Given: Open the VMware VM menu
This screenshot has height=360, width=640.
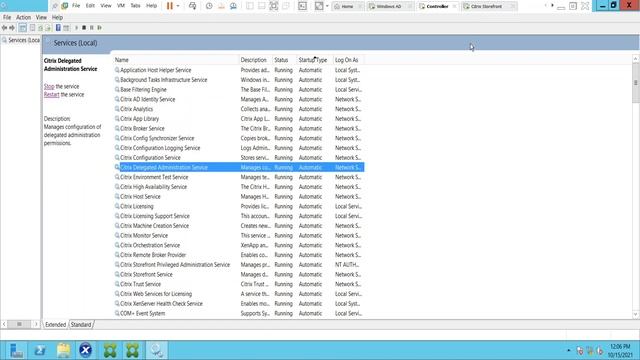Looking at the screenshot, I should 121,6.
